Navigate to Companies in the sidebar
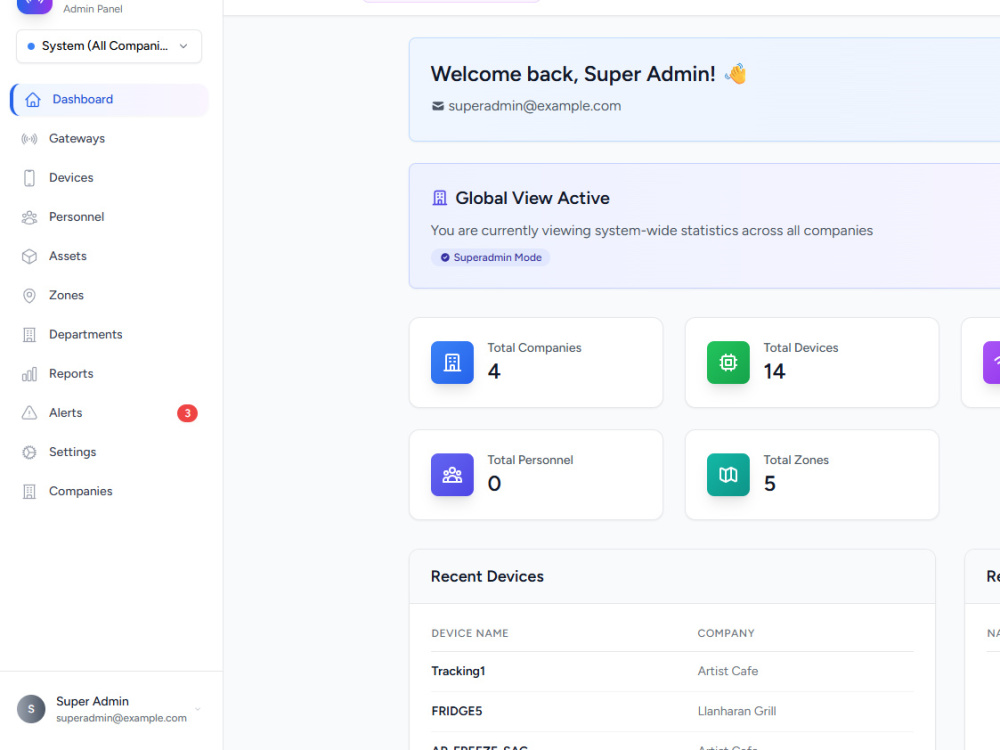This screenshot has width=1000, height=750. click(110, 492)
